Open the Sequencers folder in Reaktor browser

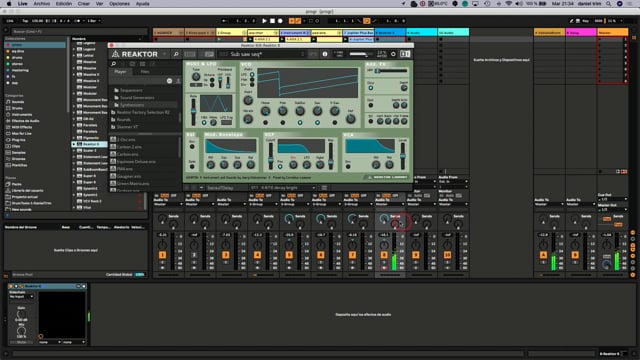(131, 90)
